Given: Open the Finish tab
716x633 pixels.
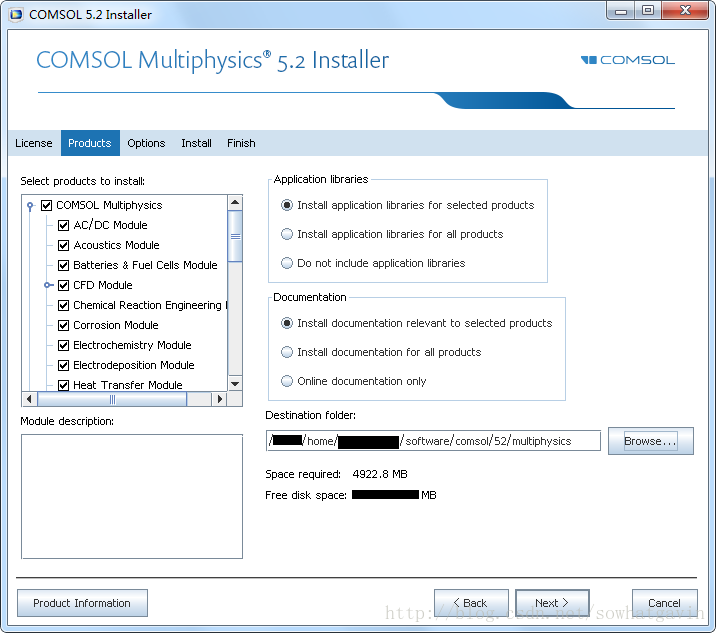Looking at the screenshot, I should pos(241,143).
